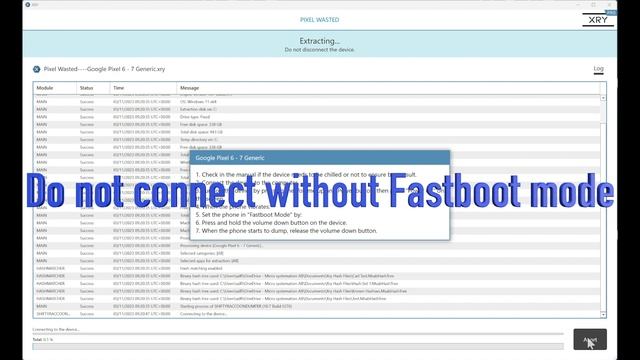Close the XRY window

point(609,4)
